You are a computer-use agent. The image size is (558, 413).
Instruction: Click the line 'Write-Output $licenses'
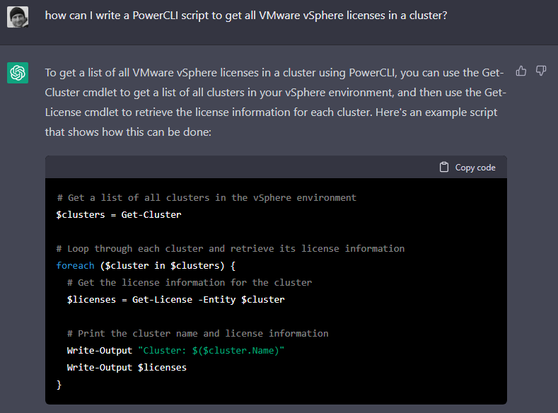(x=127, y=367)
